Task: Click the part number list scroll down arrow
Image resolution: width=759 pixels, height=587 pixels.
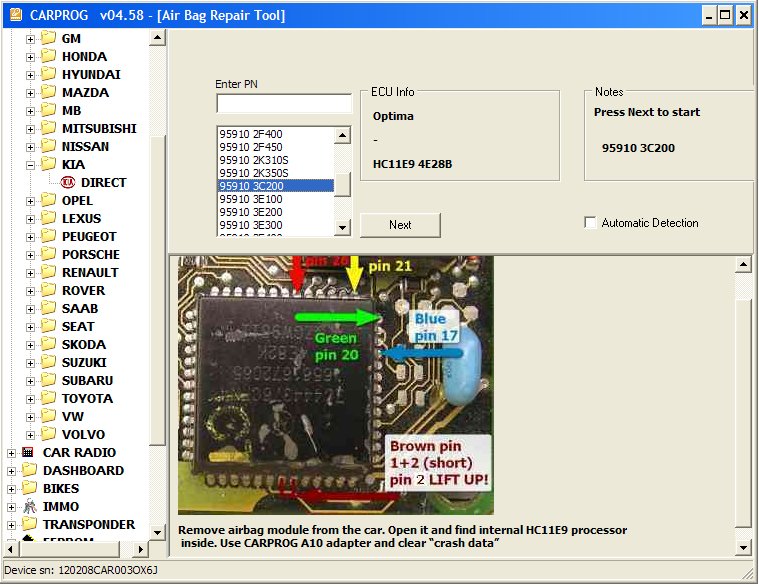Action: 343,227
